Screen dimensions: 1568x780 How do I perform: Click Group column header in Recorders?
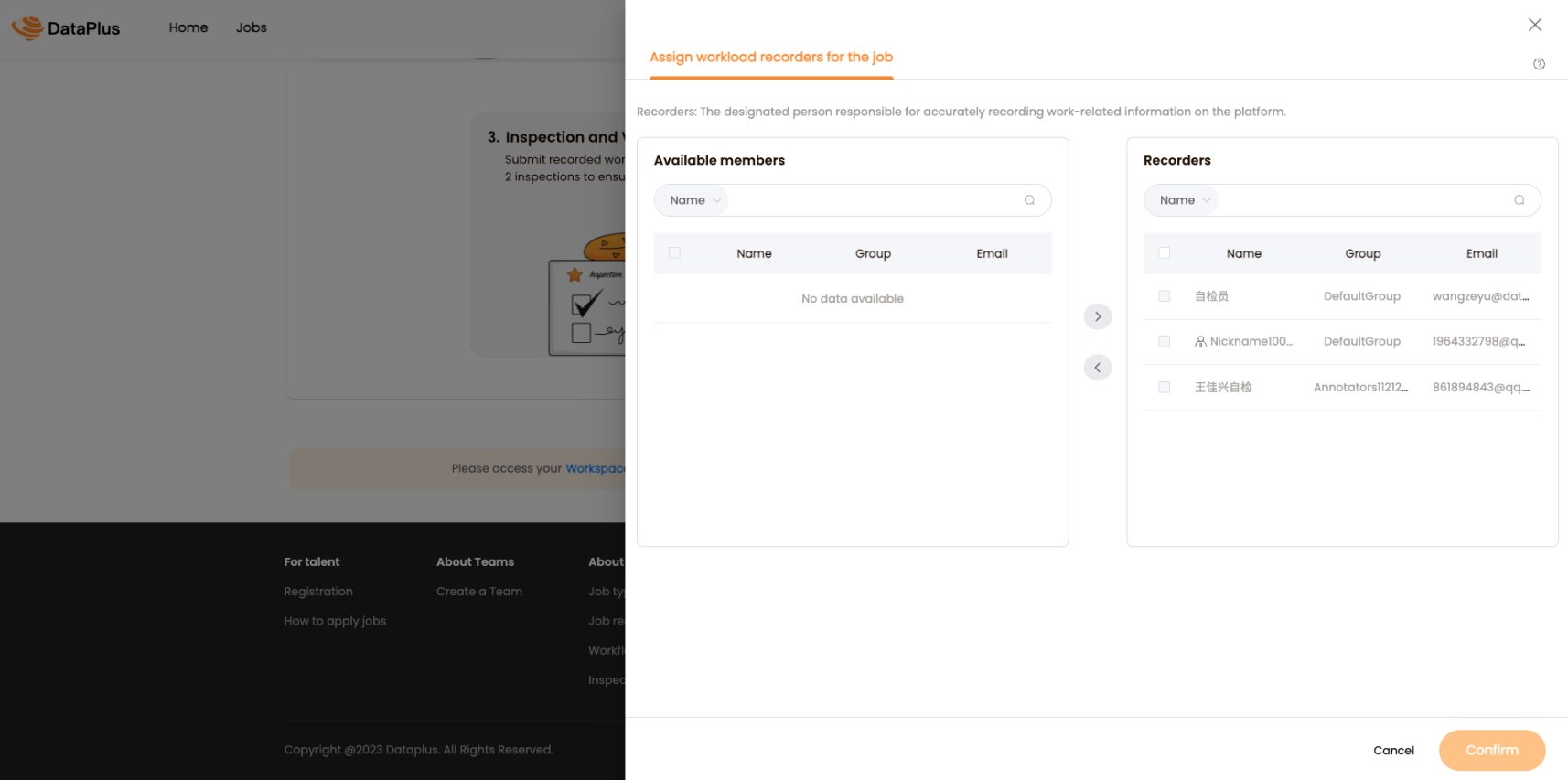click(1362, 253)
